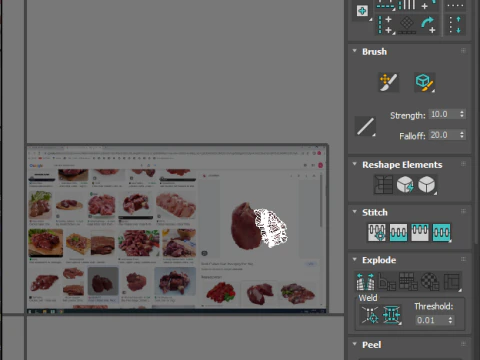Click the Relax Until Flat cube icon with lightning
480x360 pixels.
pos(405,185)
